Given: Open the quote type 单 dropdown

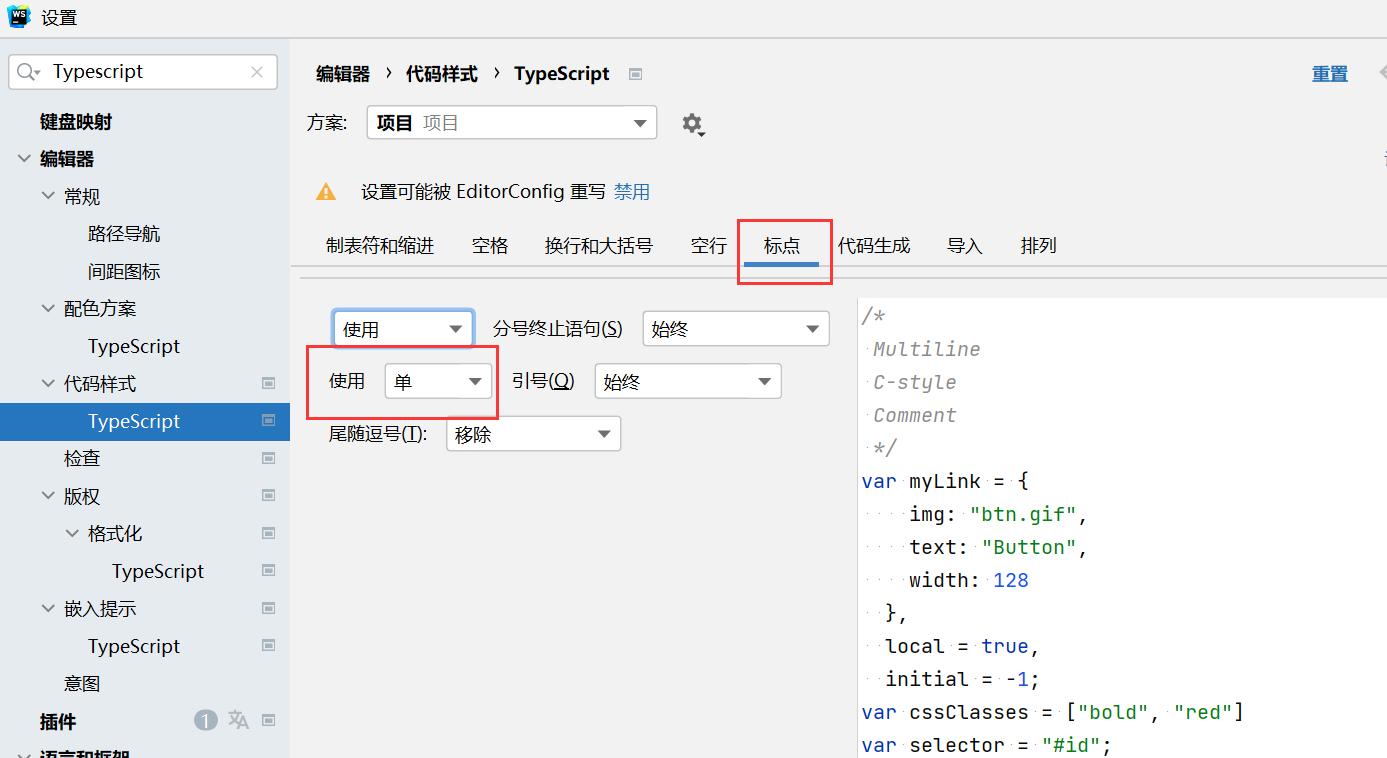Looking at the screenshot, I should (x=438, y=382).
